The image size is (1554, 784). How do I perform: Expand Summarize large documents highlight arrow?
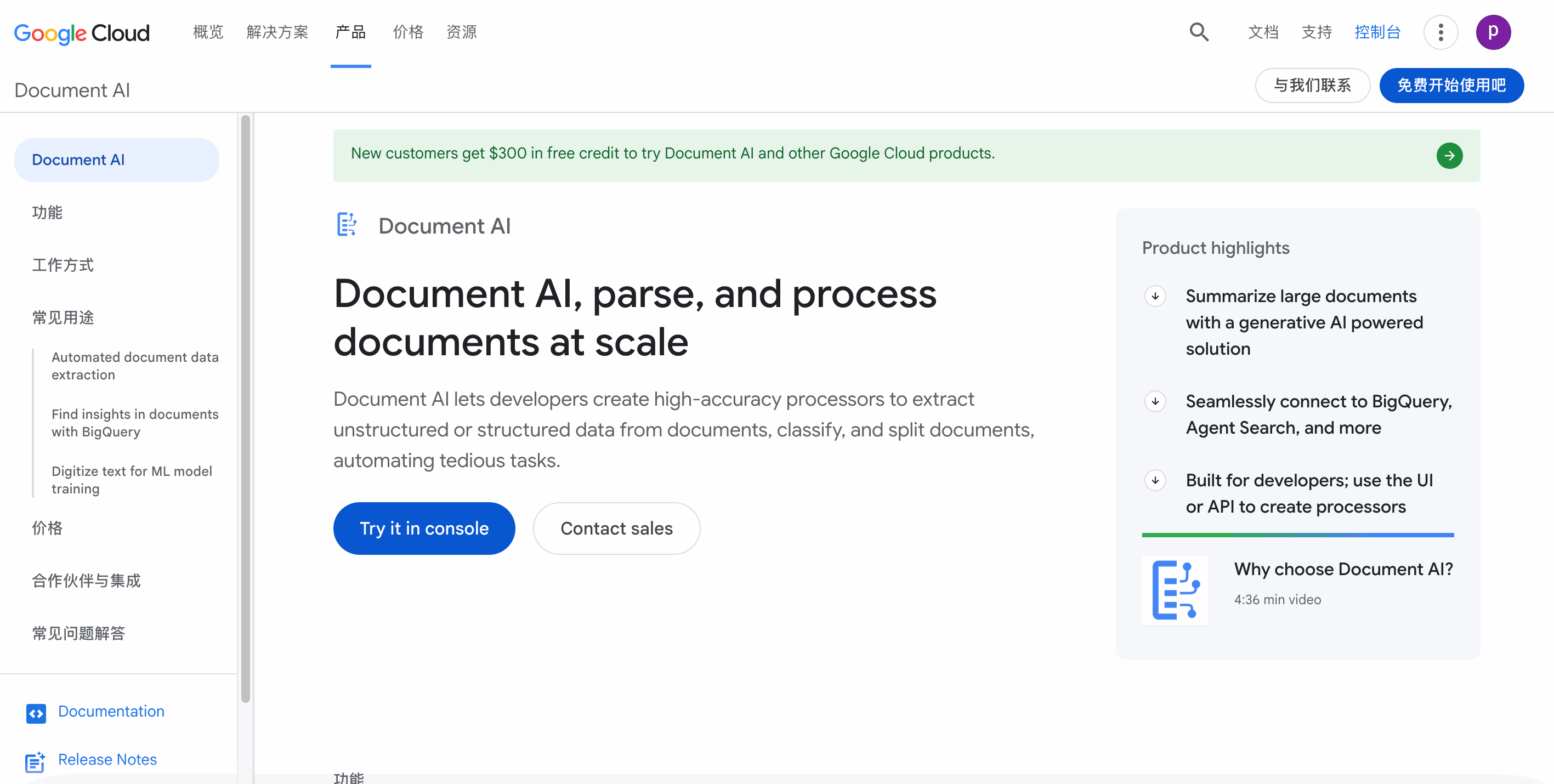[x=1155, y=296]
